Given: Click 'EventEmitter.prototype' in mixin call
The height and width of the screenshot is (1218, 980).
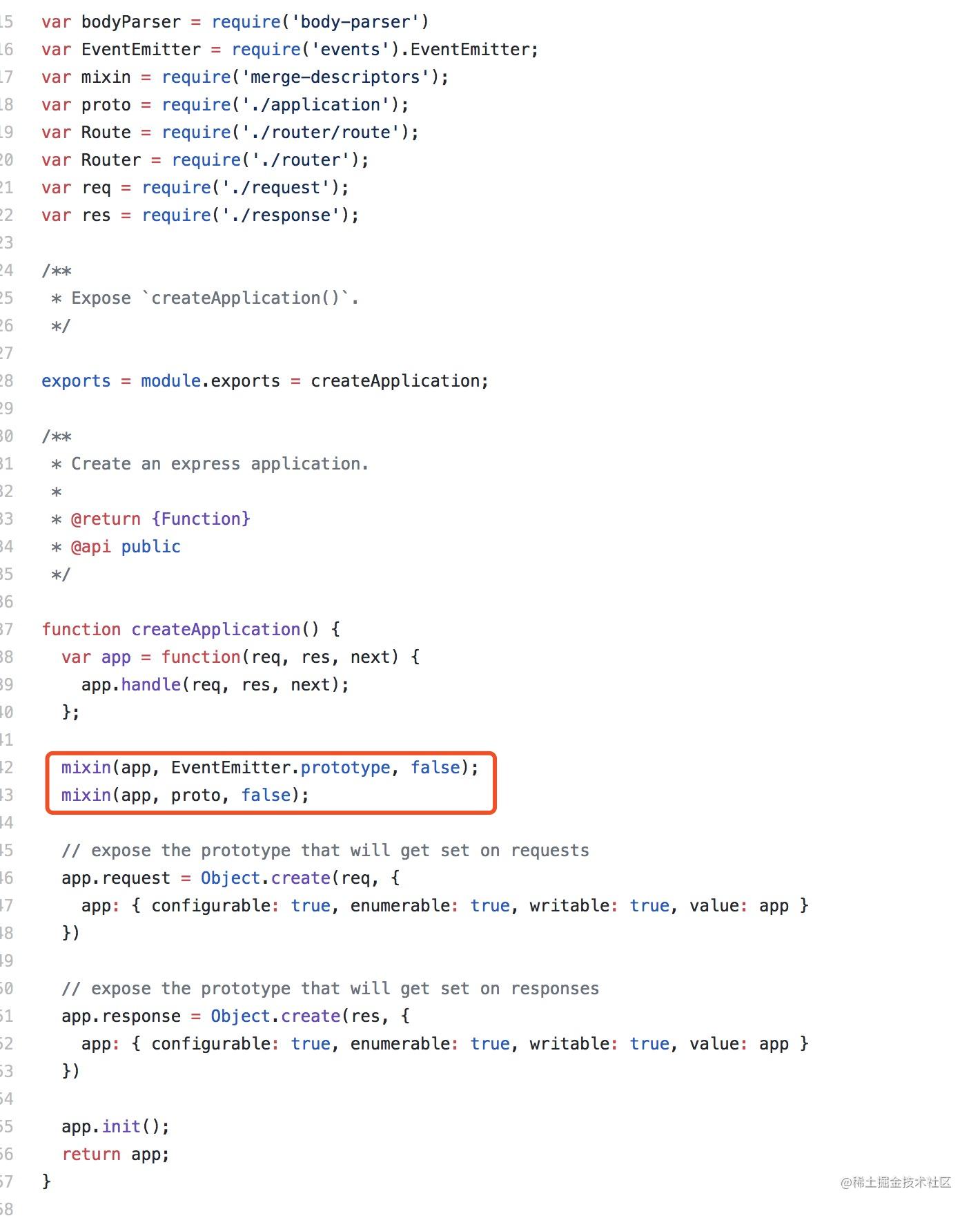Looking at the screenshot, I should pyautogui.click(x=281, y=768).
